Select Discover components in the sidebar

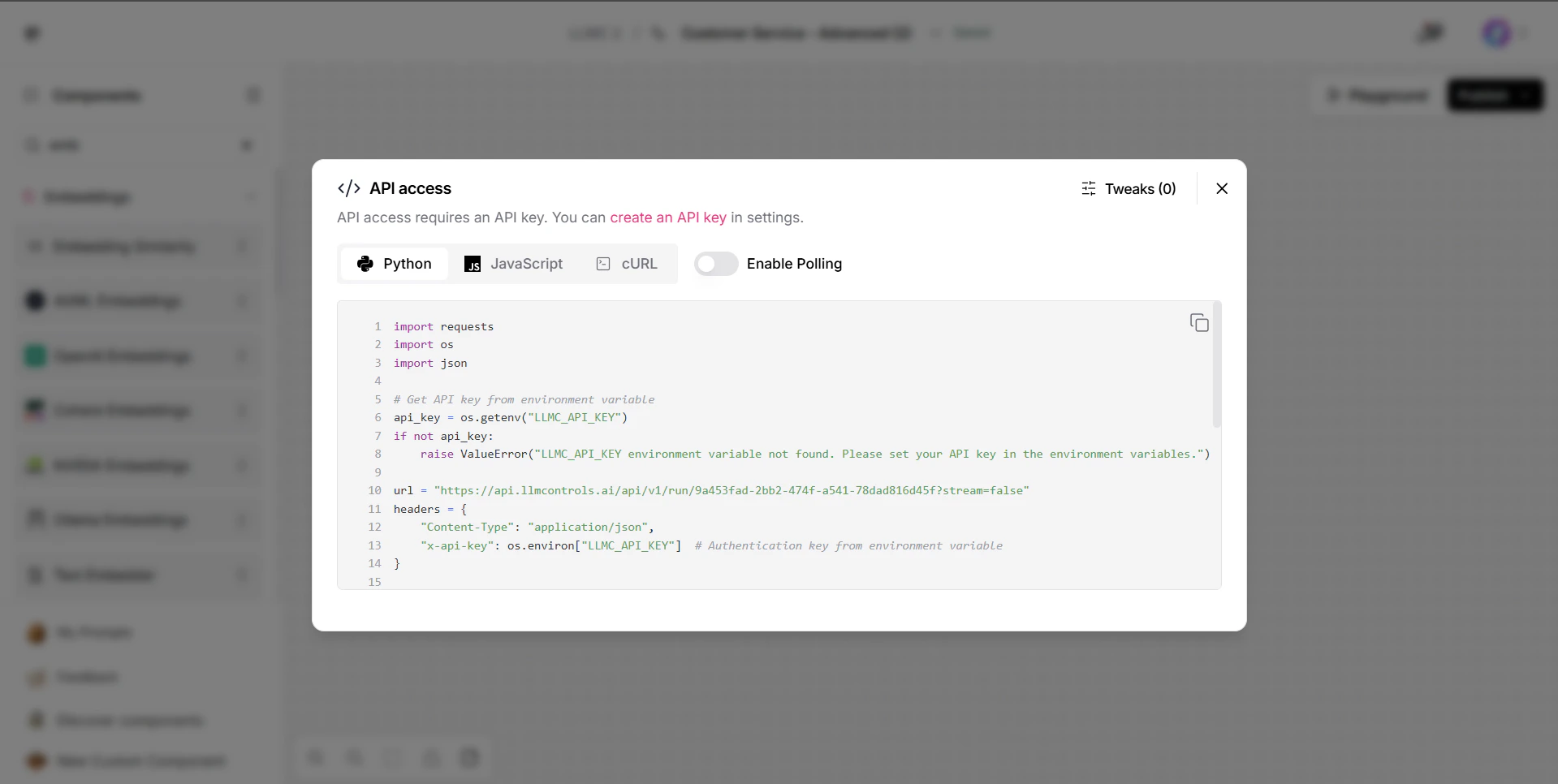128,721
